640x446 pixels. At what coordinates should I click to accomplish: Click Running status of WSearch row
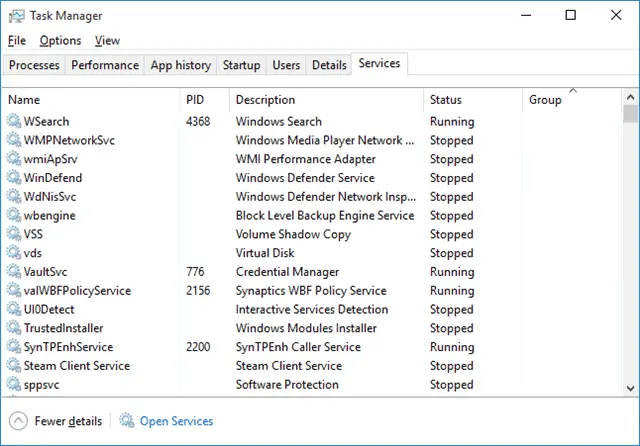click(x=452, y=121)
